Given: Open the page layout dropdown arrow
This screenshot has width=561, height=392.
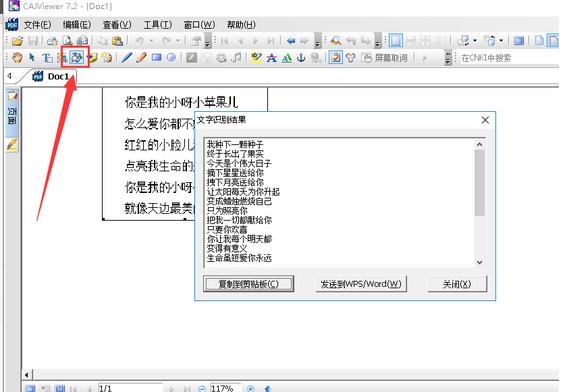Looking at the screenshot, I should (501, 41).
